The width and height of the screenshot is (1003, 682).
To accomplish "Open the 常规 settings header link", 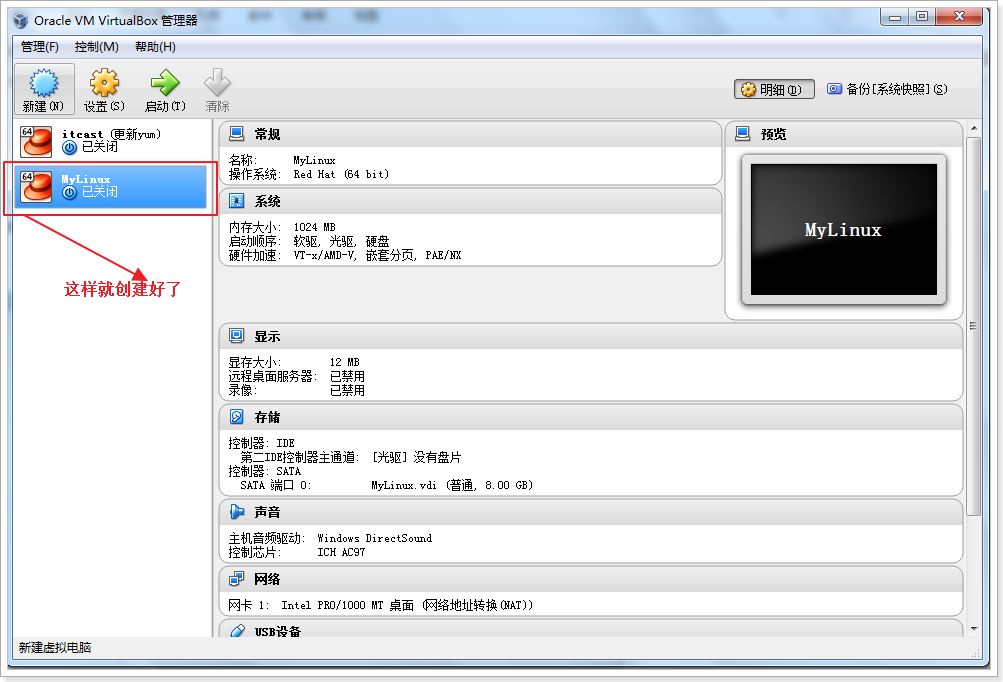I will click(x=267, y=134).
